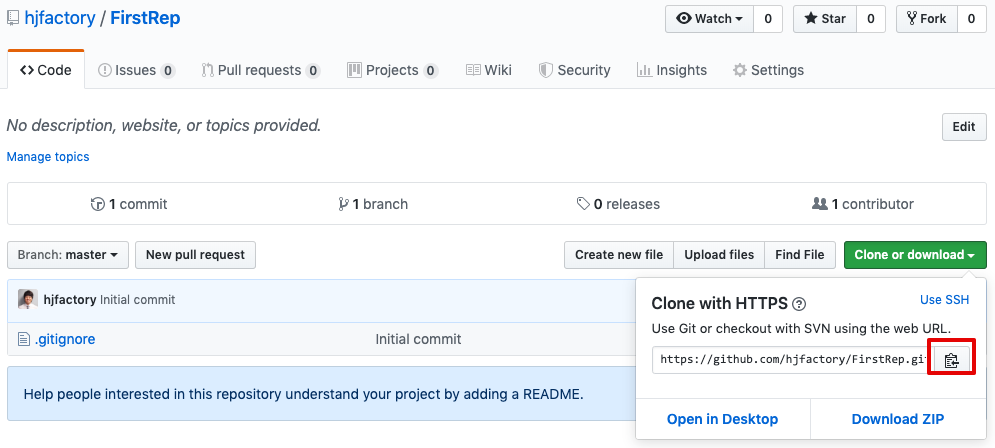View the 1 commit history
The image size is (995, 448).
(x=129, y=204)
